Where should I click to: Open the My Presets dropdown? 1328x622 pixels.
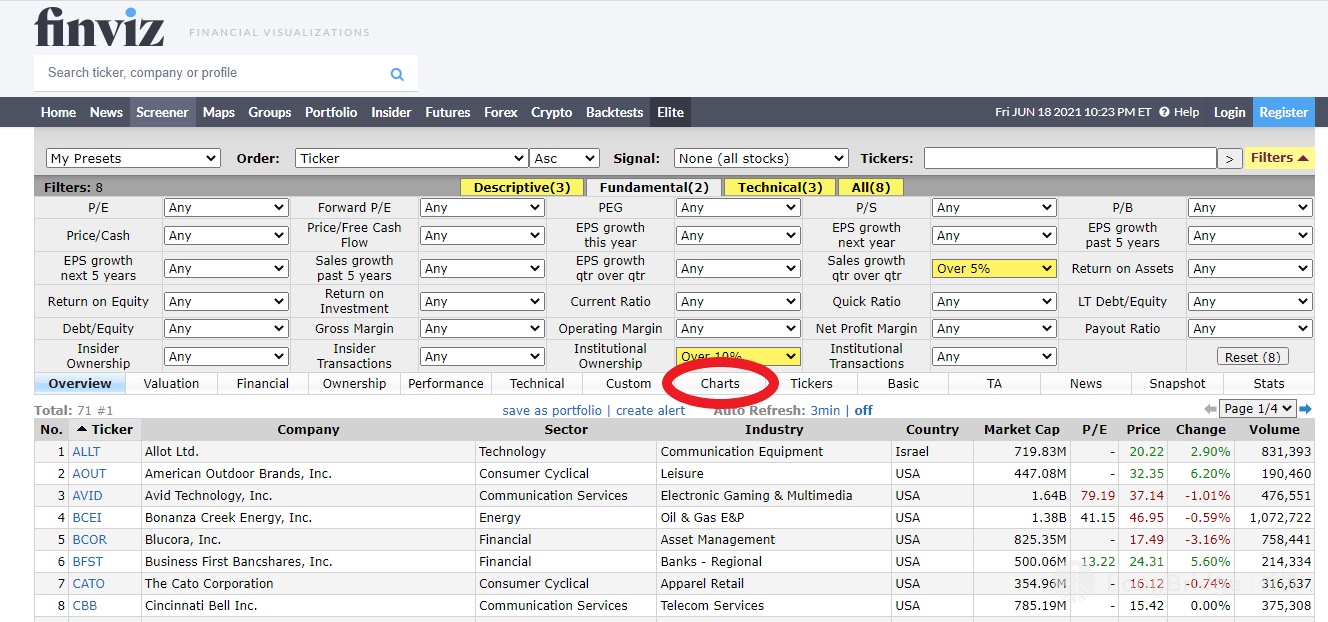pos(133,158)
